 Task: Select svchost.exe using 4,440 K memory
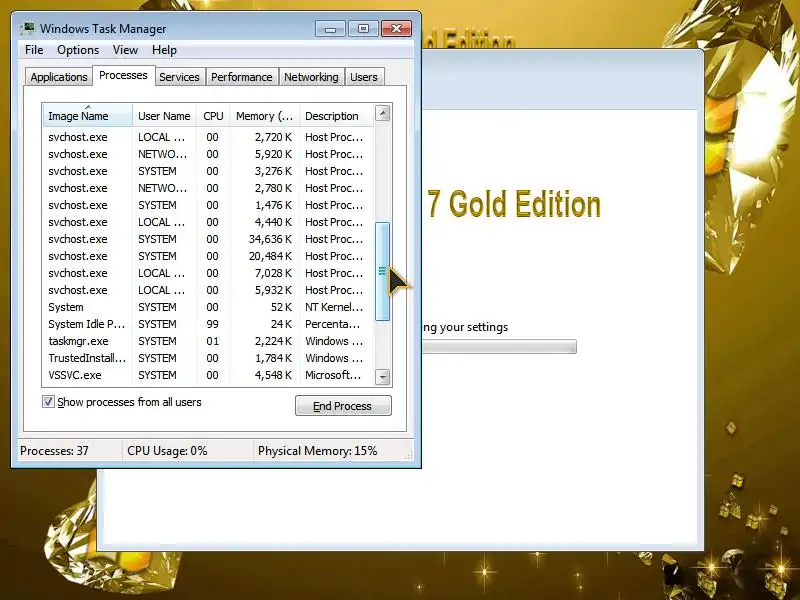pos(209,222)
